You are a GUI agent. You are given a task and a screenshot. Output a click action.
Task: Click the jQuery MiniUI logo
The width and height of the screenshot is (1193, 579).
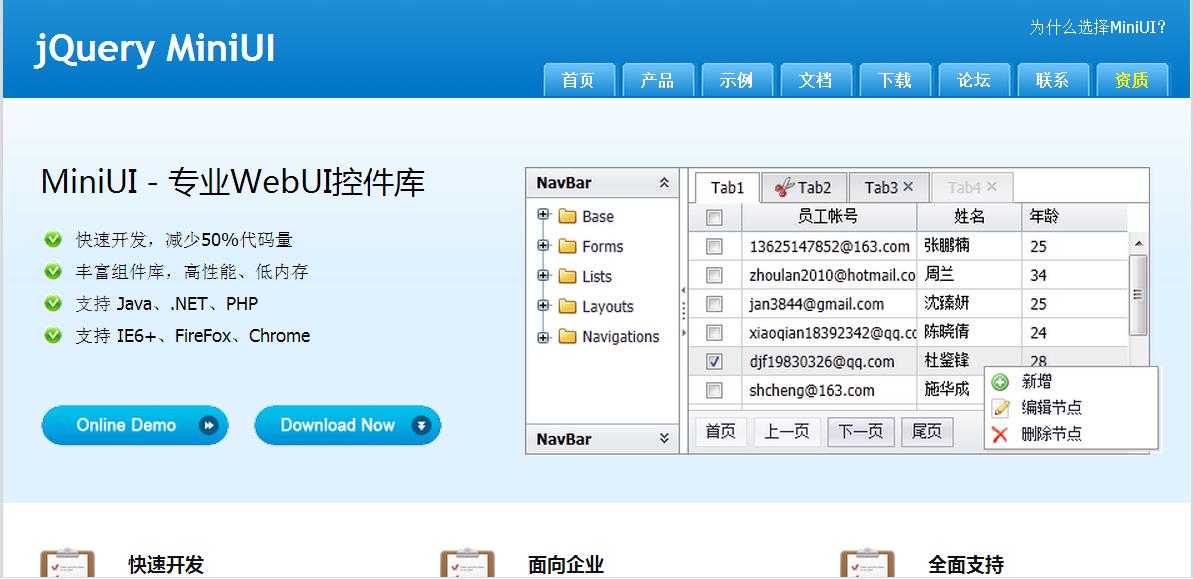tap(154, 49)
